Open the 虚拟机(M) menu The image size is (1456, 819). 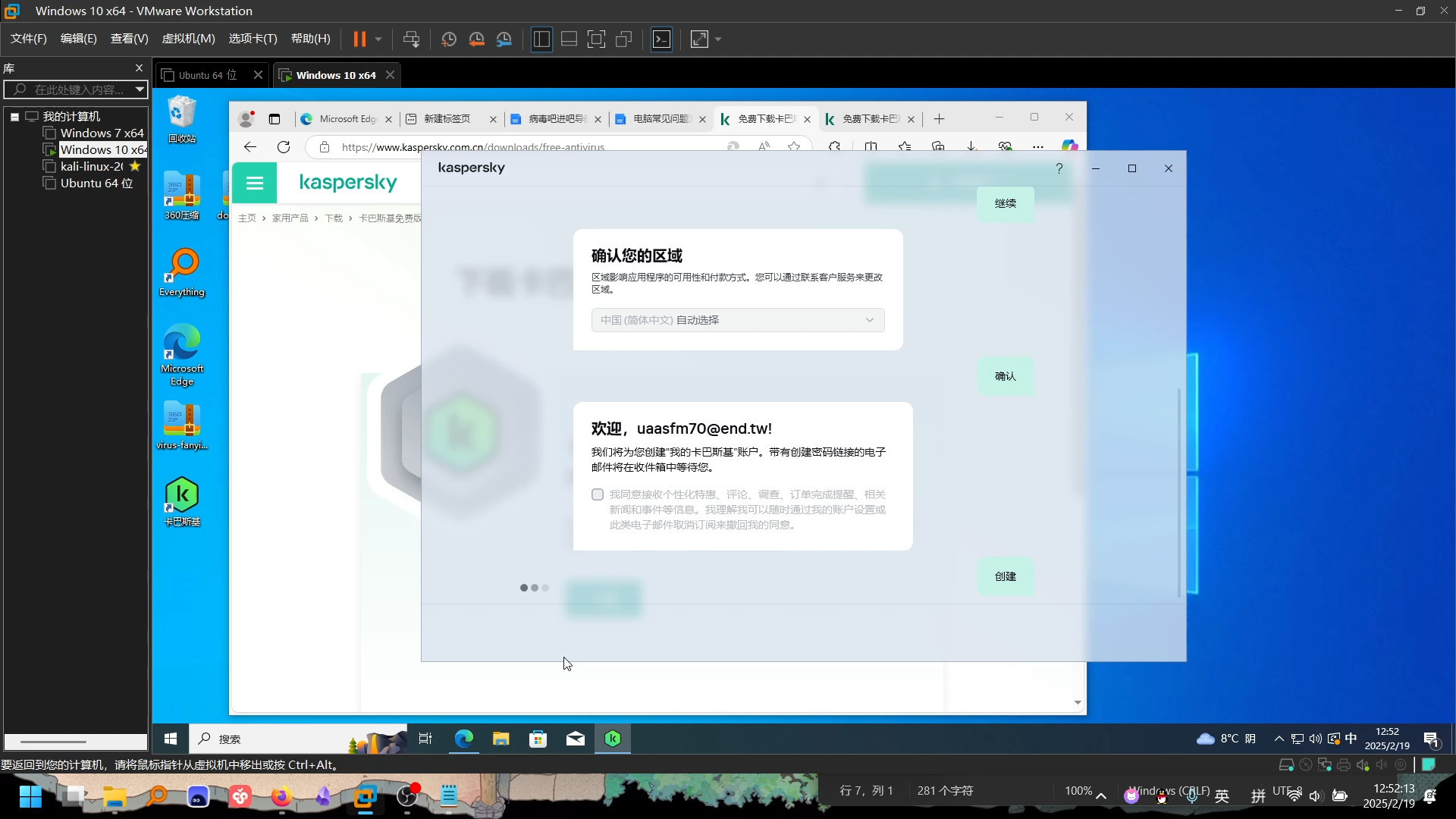coord(188,39)
